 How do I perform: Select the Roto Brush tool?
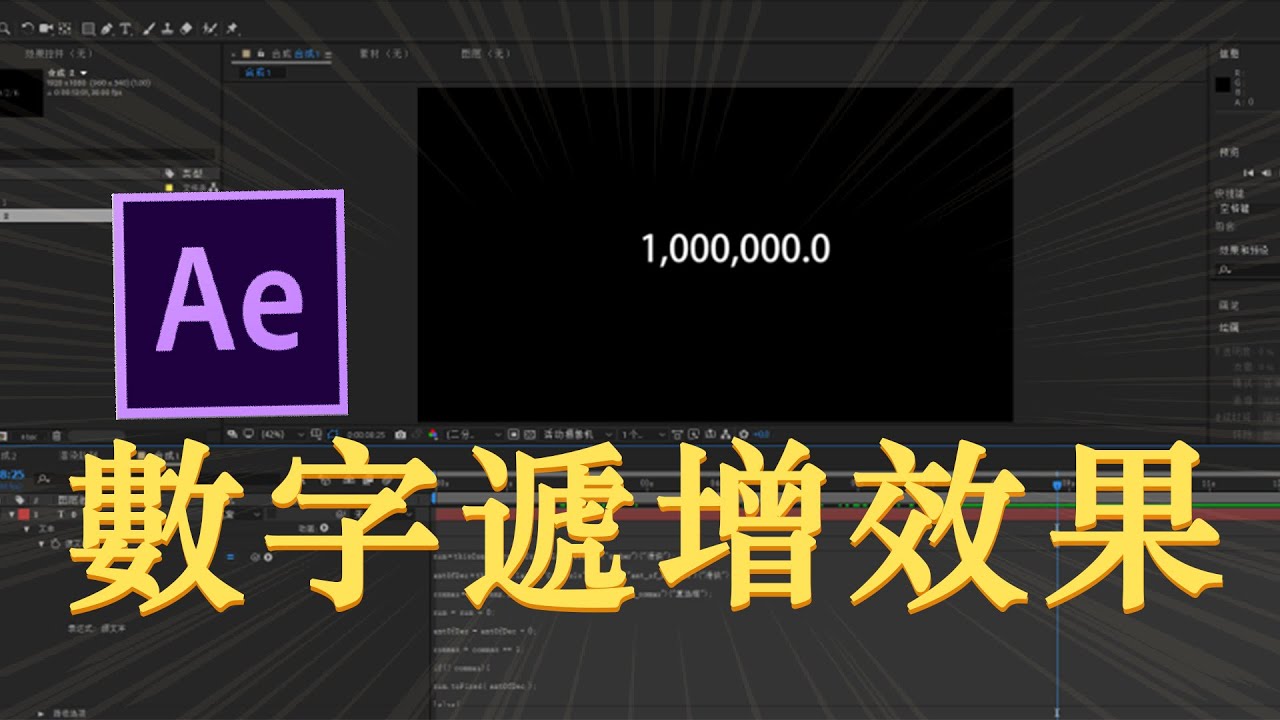click(x=209, y=28)
